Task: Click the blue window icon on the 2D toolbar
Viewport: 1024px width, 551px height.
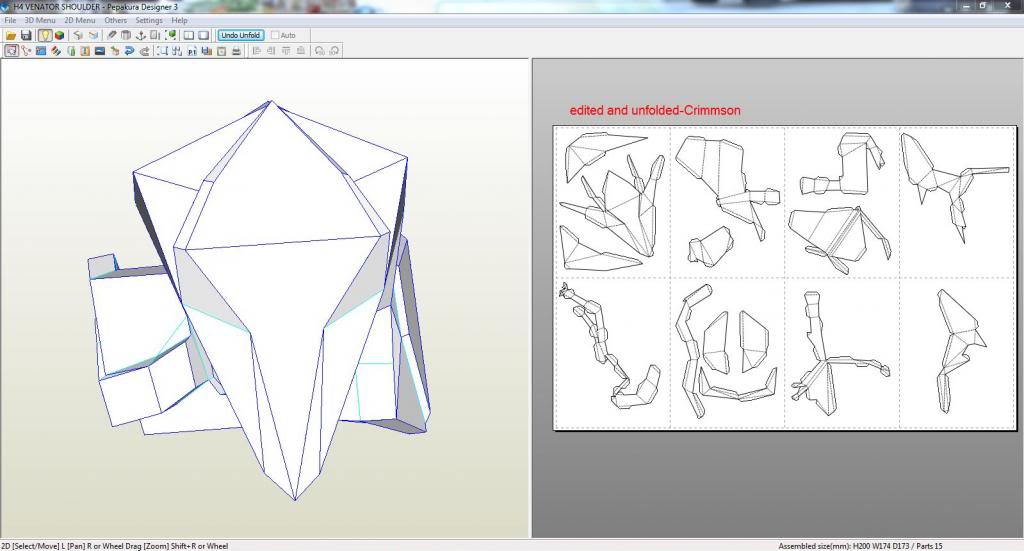Action: [41, 51]
